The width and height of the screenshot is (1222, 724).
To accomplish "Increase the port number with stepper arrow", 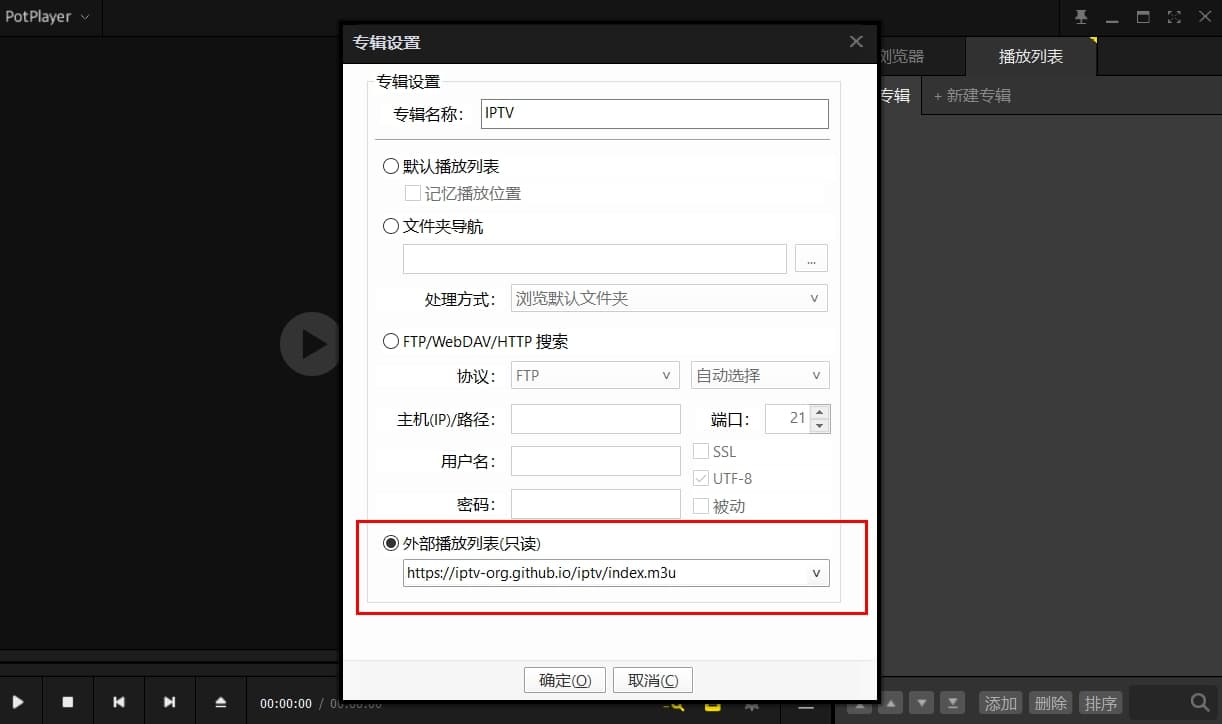I will (x=819, y=412).
